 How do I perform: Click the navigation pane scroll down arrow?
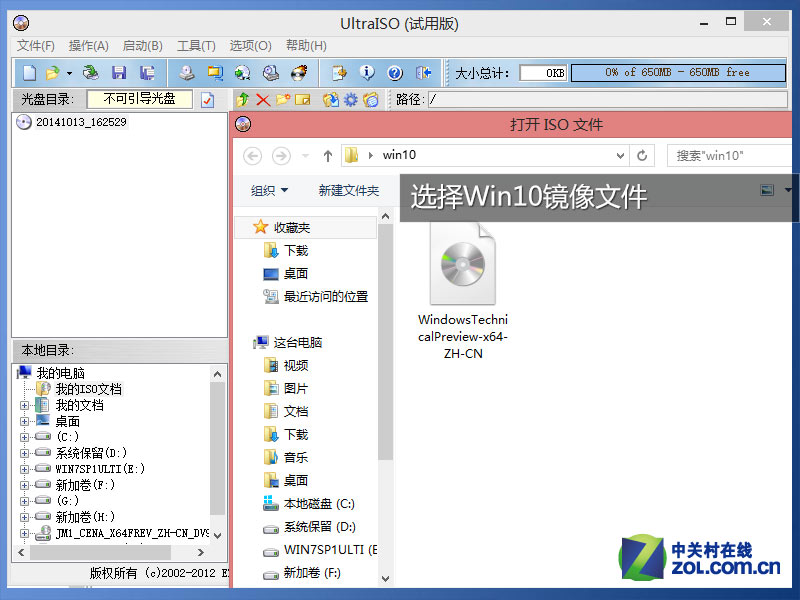tap(386, 579)
